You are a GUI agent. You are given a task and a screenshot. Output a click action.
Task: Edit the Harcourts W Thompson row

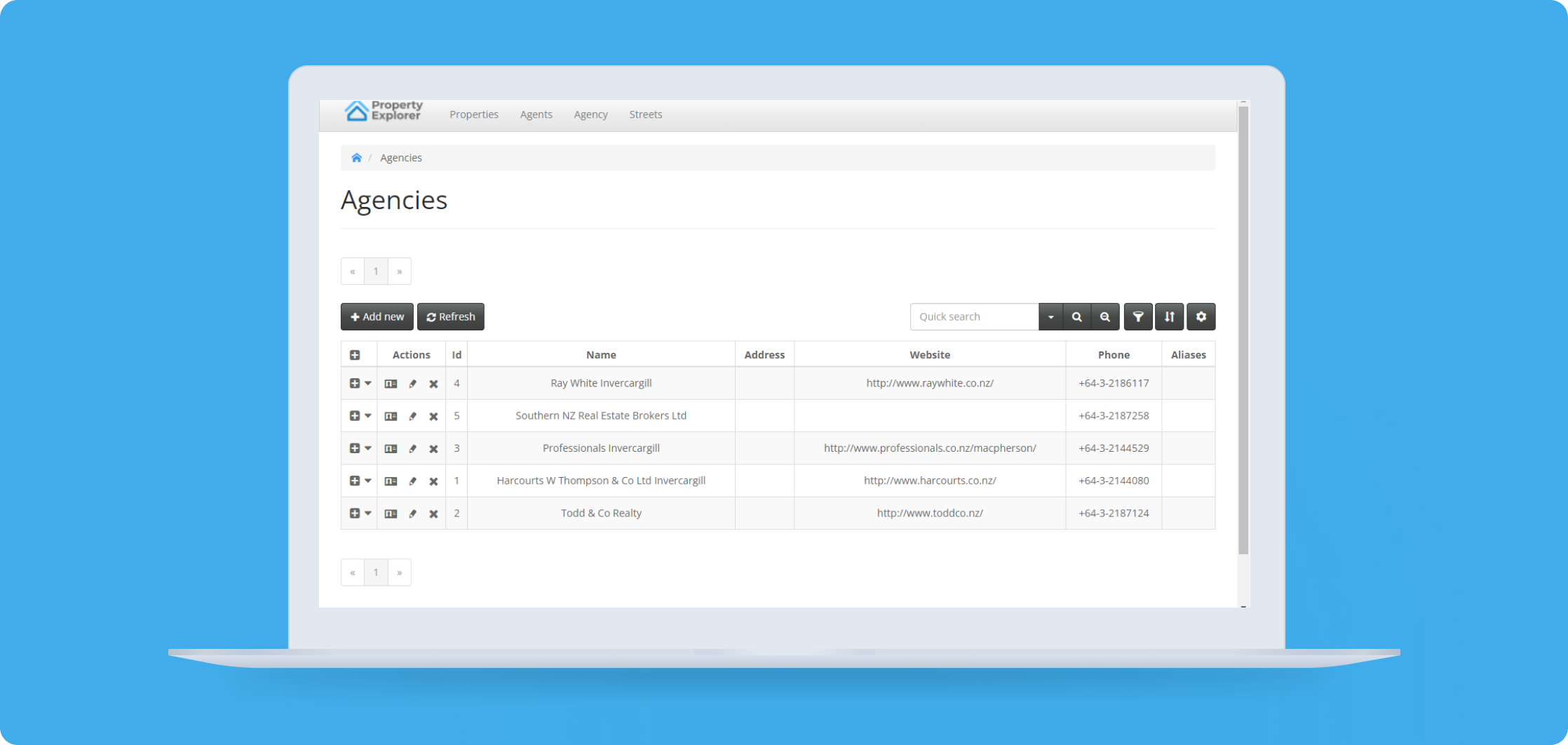413,481
